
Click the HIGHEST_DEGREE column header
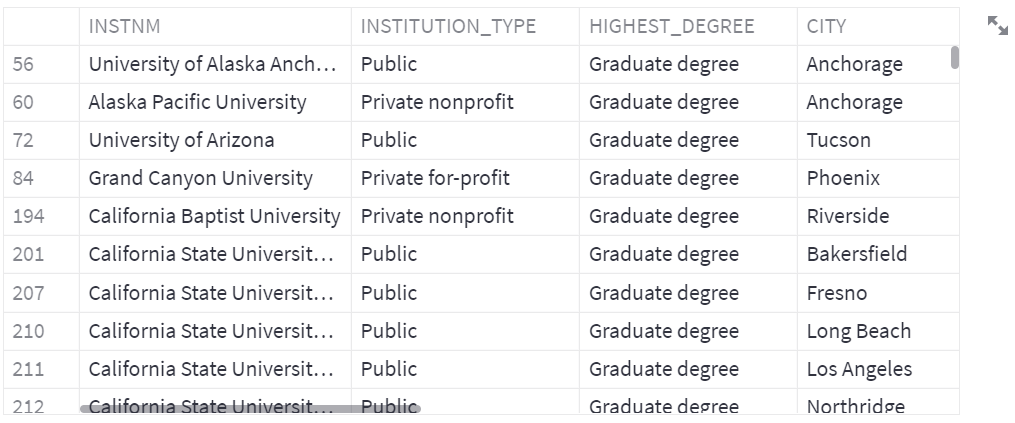pos(671,26)
